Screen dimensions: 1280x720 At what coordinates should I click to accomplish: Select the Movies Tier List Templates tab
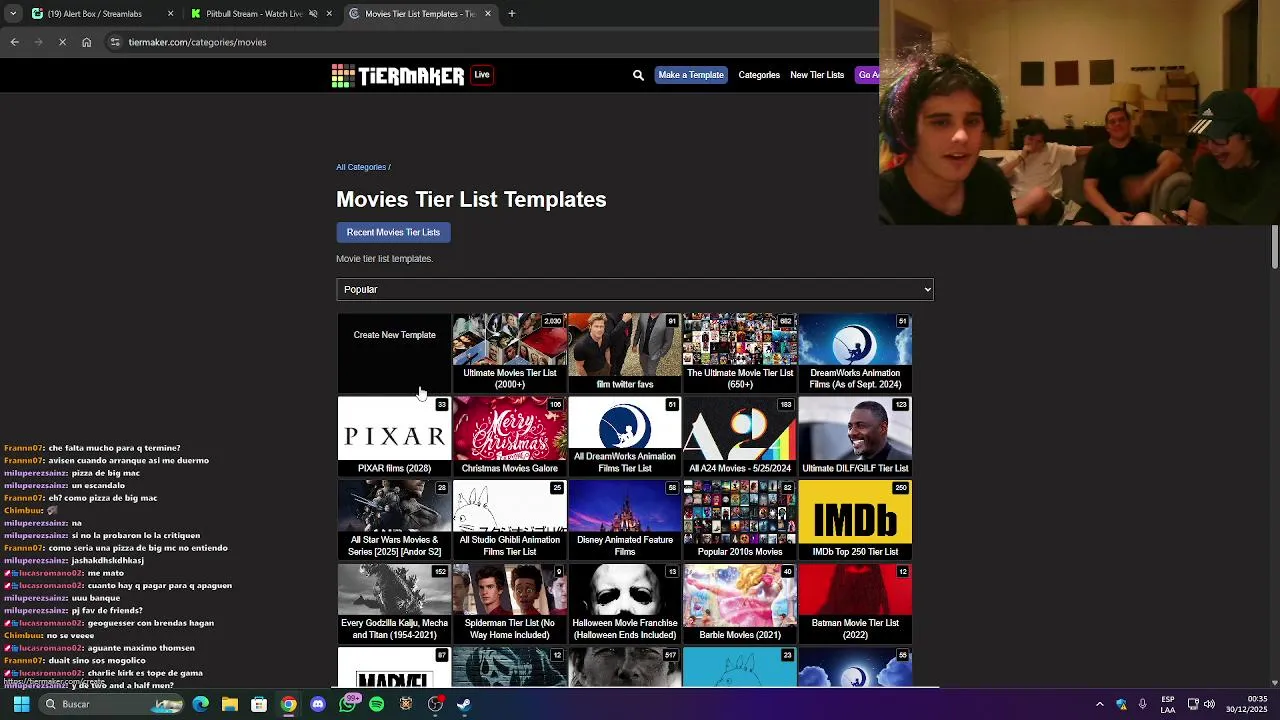pos(420,14)
